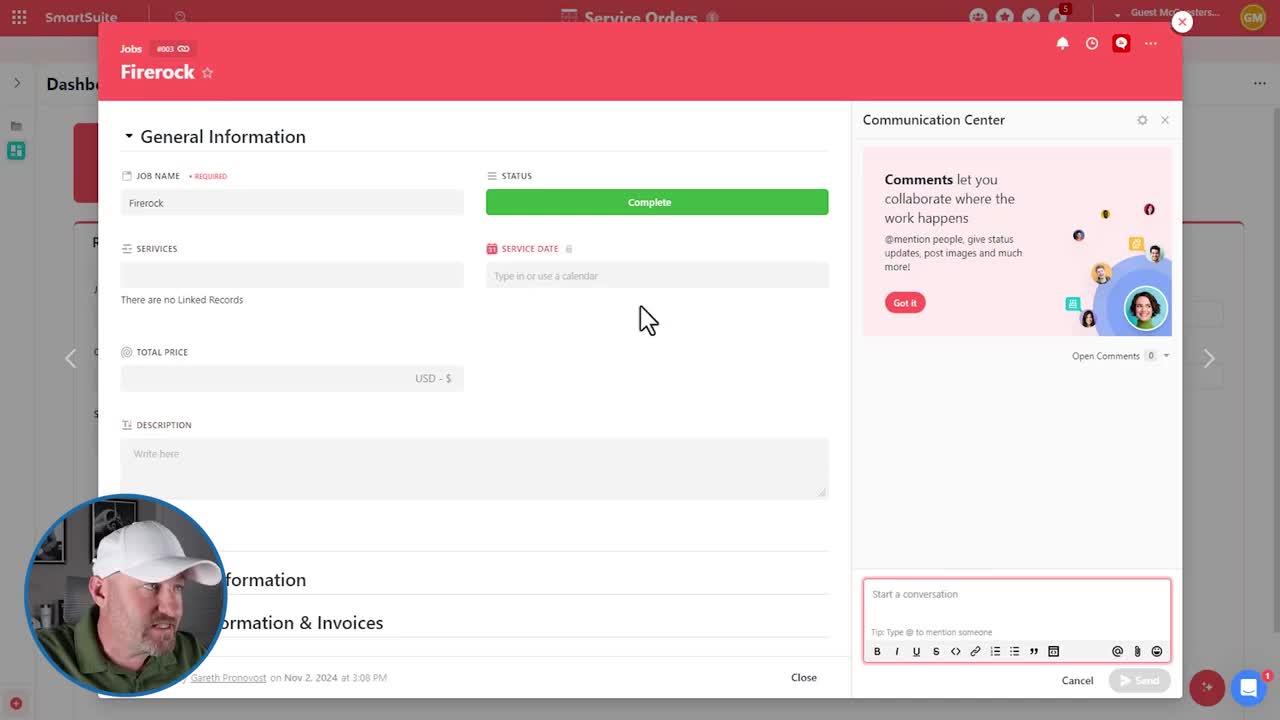
Task: Start a bulleted list in the comment
Action: pyautogui.click(x=1014, y=652)
